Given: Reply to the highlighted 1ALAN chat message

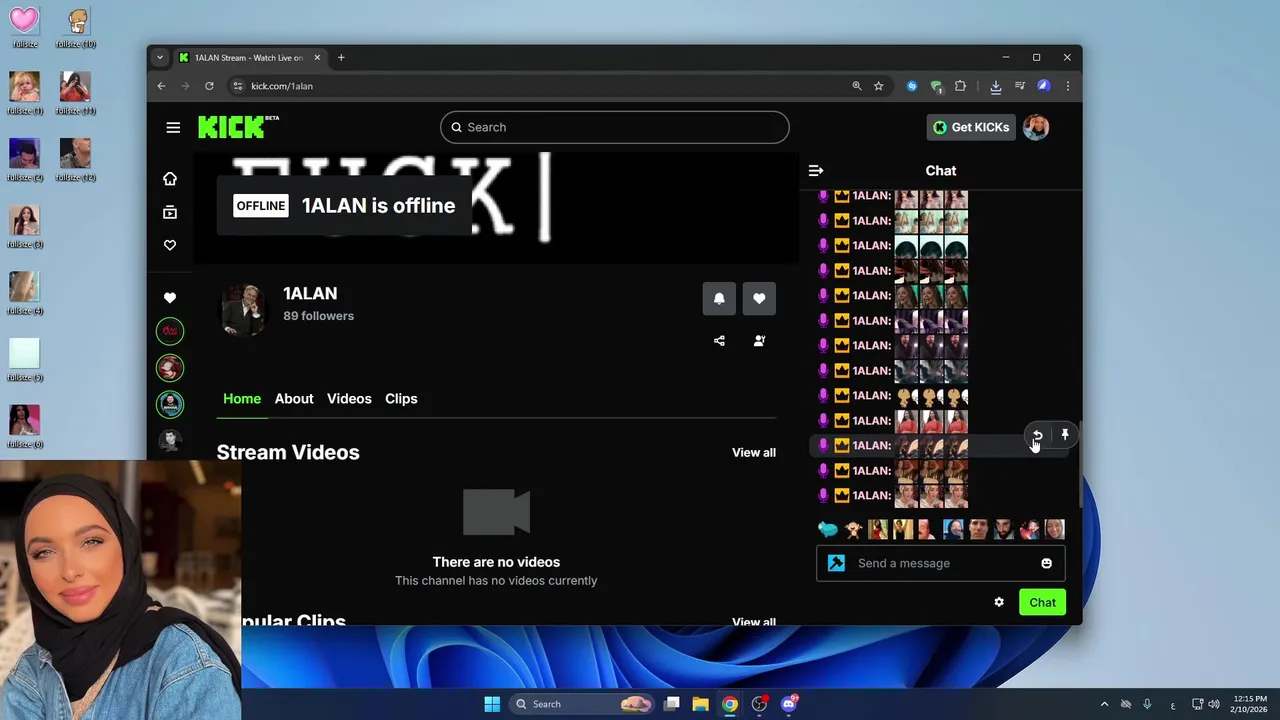Looking at the screenshot, I should click(x=1037, y=435).
